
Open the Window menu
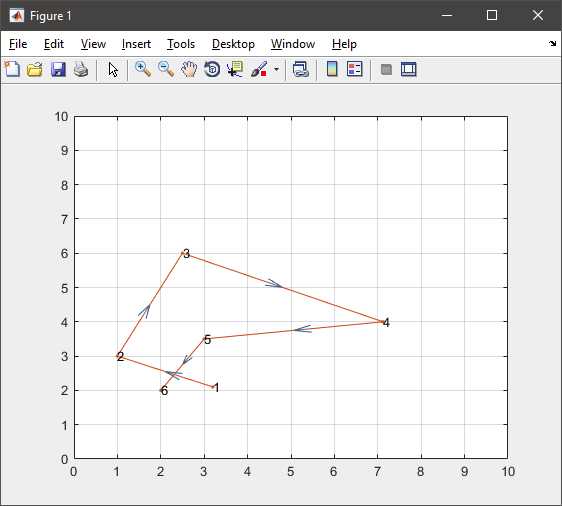click(293, 44)
